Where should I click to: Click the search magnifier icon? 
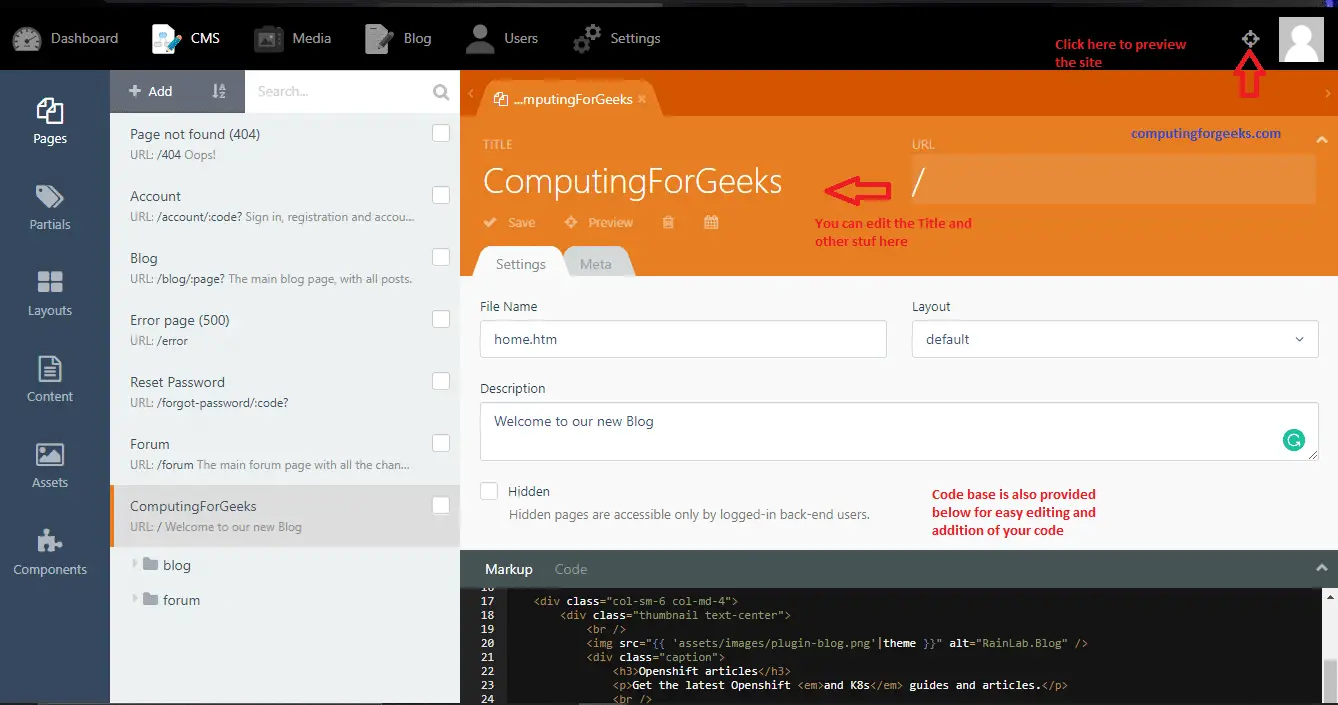click(x=441, y=92)
